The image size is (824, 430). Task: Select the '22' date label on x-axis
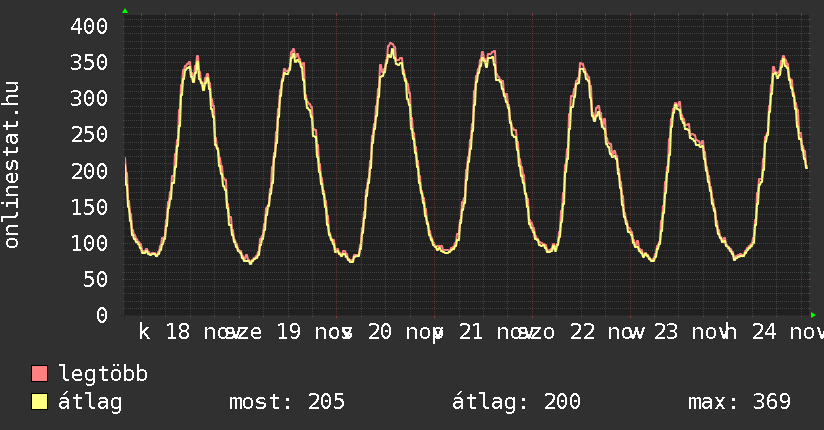583,331
